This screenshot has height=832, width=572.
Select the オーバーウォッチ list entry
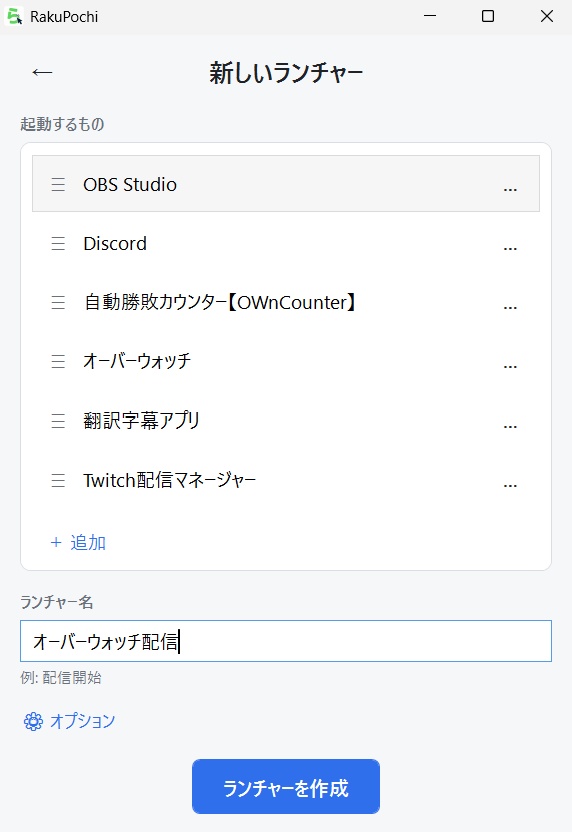286,361
